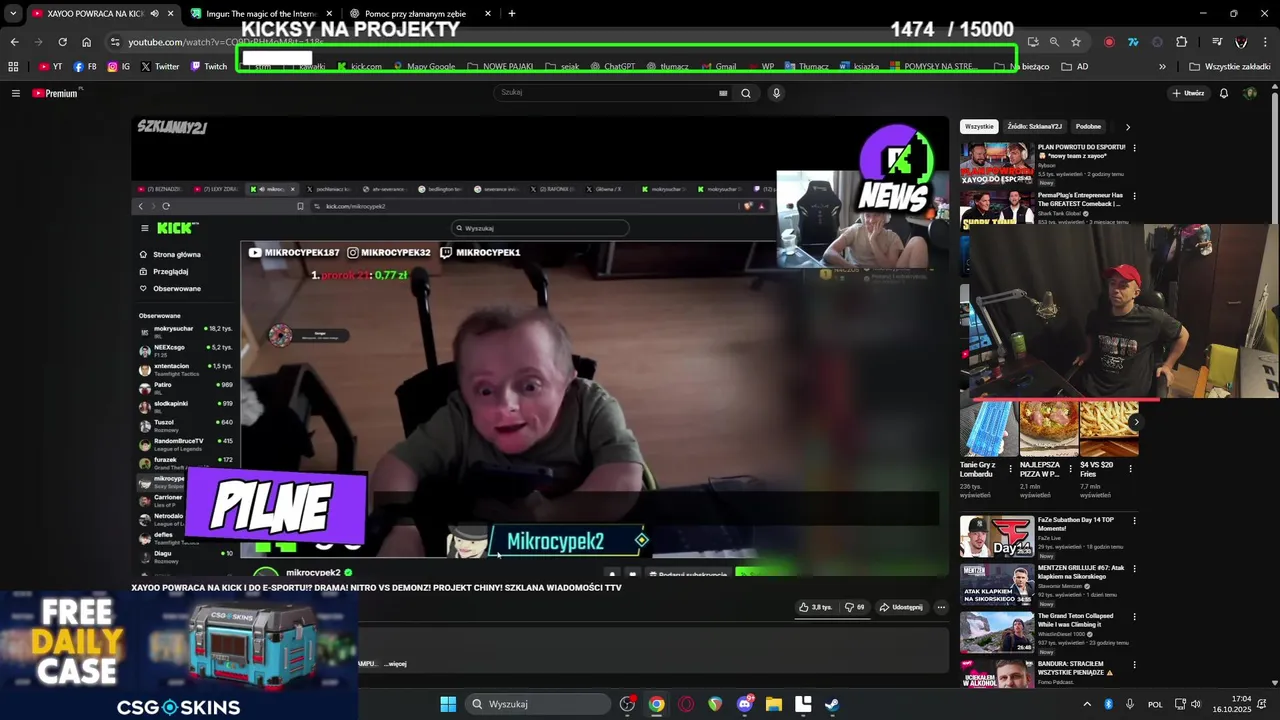Open the Twitch bookmark
Image resolution: width=1280 pixels, height=720 pixels.
click(208, 67)
